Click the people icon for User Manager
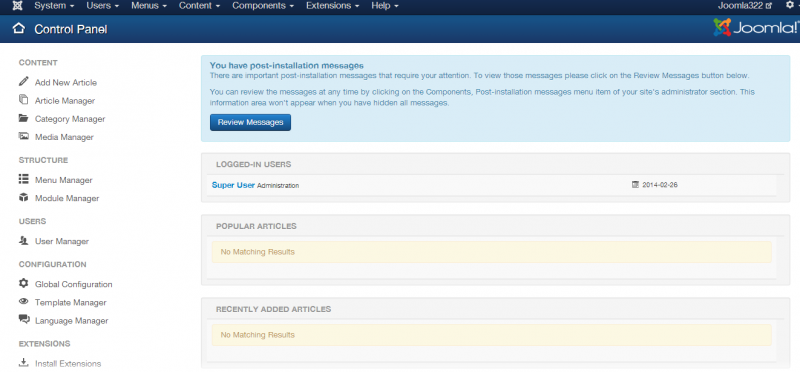The width and height of the screenshot is (800, 372). click(x=23, y=240)
